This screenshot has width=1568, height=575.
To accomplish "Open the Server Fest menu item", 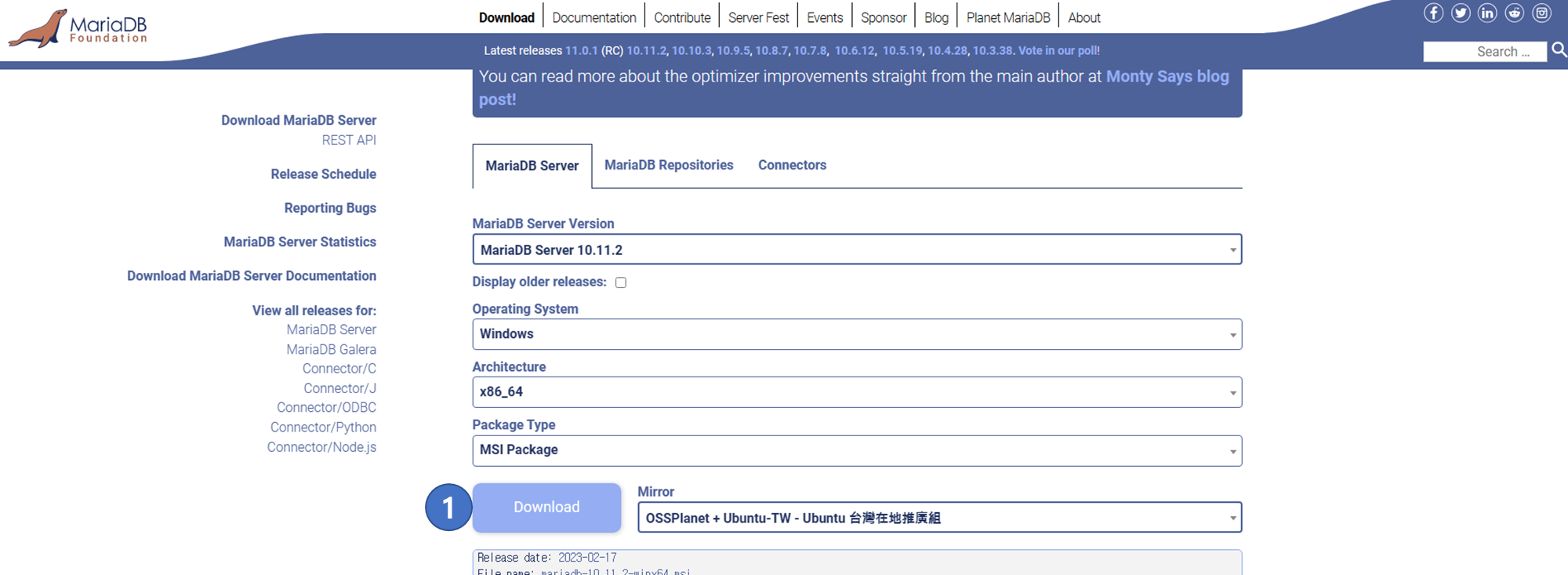I will (758, 17).
